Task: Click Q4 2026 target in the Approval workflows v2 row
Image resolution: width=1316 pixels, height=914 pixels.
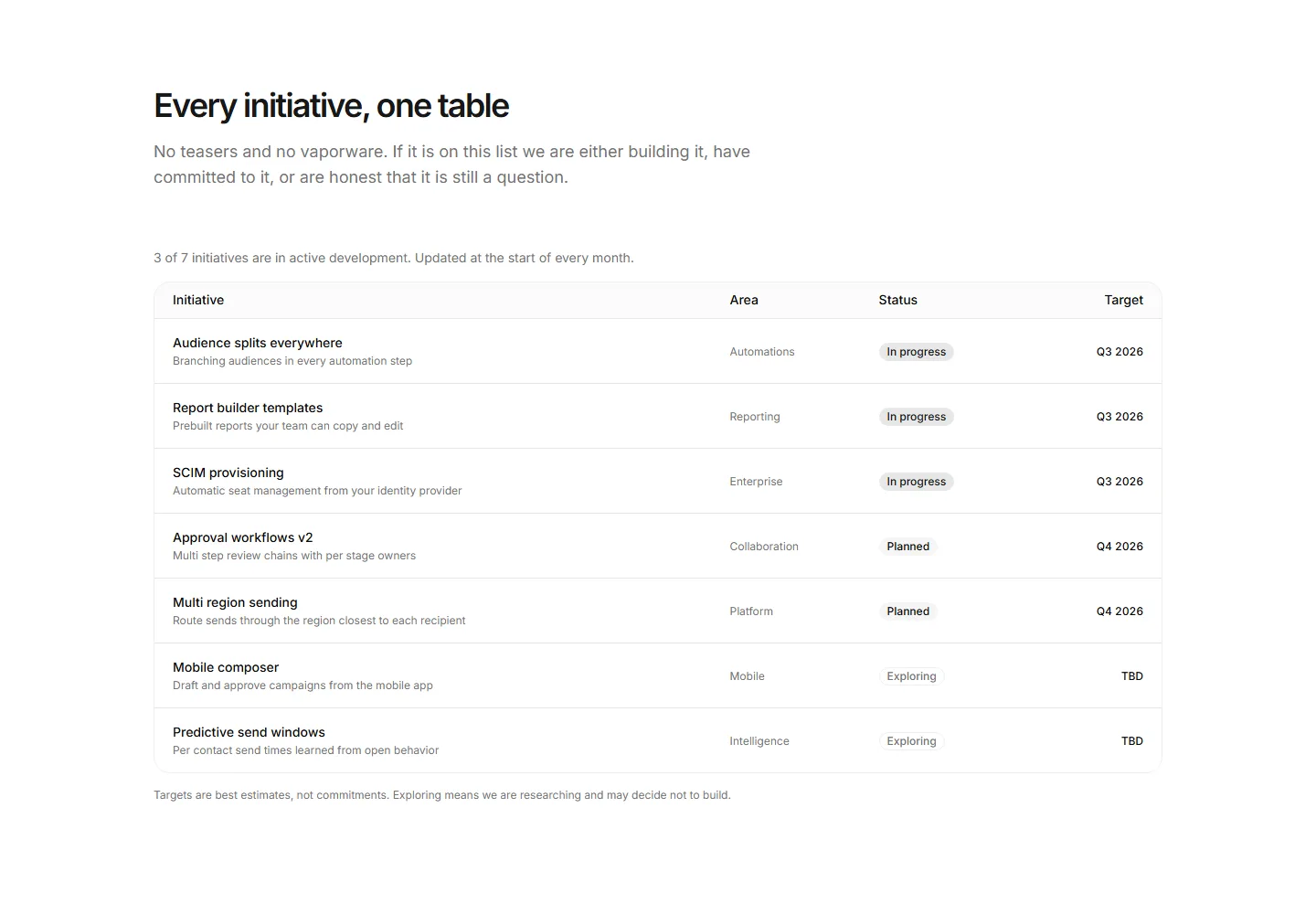Action: (x=1120, y=547)
